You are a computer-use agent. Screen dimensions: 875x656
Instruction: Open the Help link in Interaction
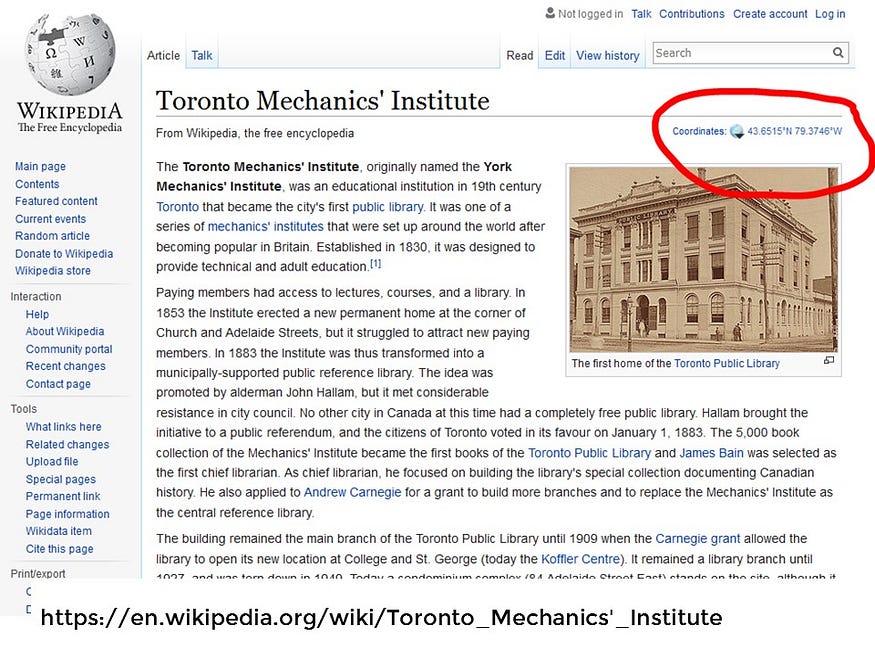point(37,314)
